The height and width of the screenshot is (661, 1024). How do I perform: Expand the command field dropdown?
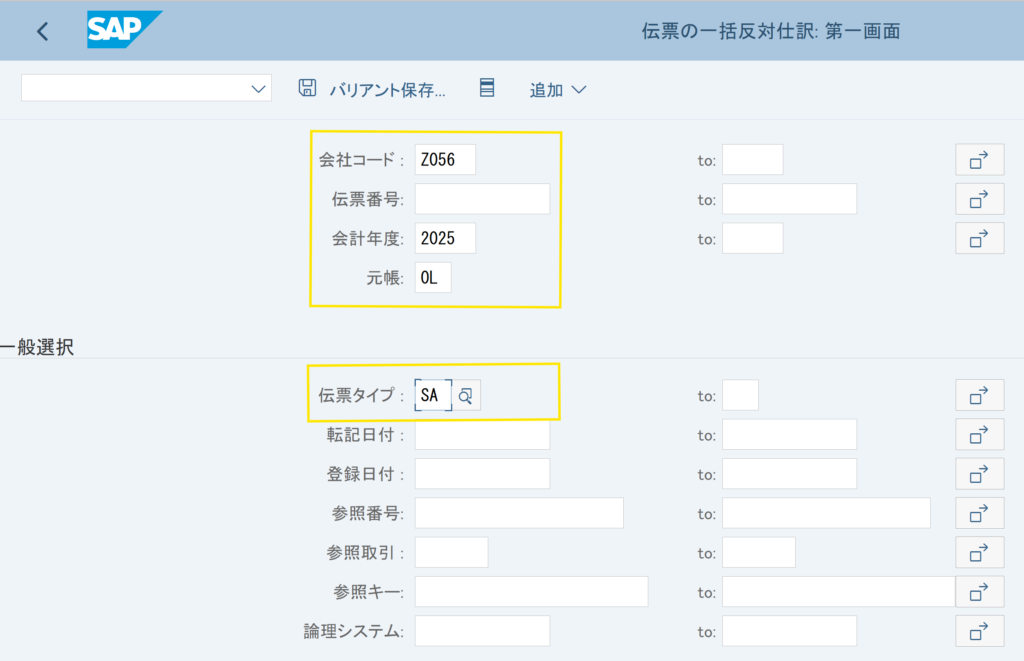[x=259, y=89]
